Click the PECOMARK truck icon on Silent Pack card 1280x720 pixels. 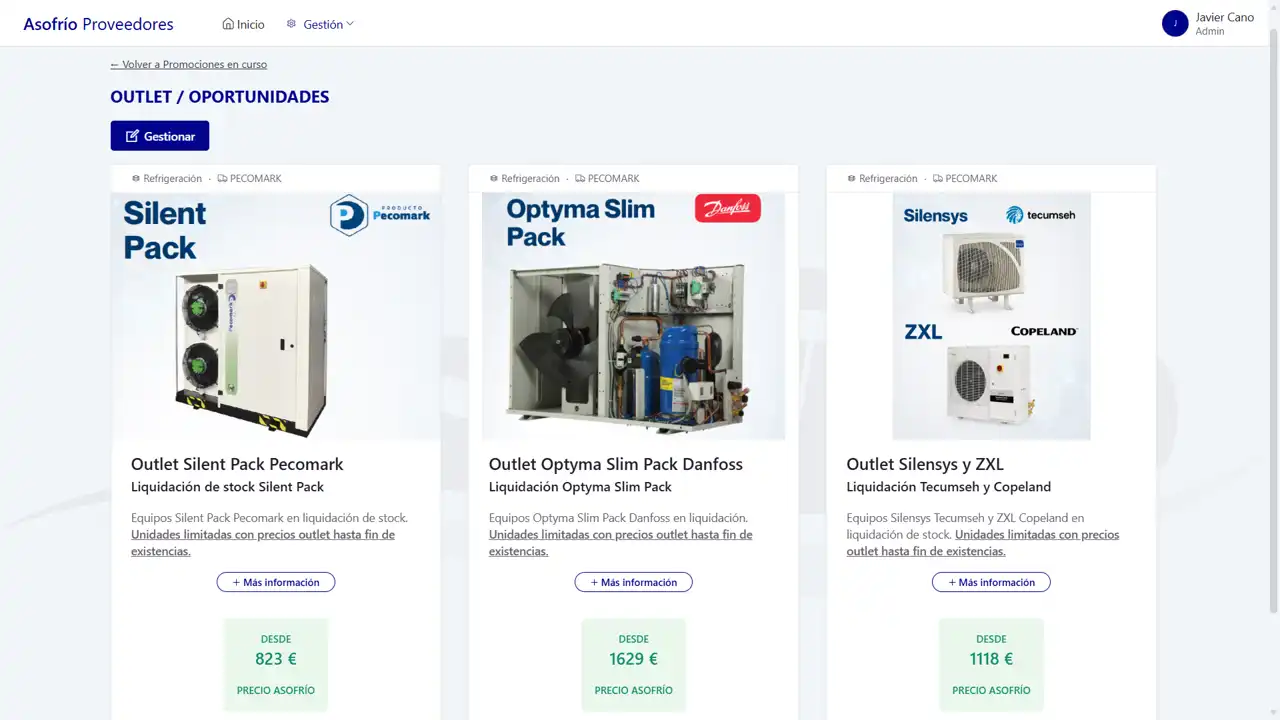tap(222, 178)
